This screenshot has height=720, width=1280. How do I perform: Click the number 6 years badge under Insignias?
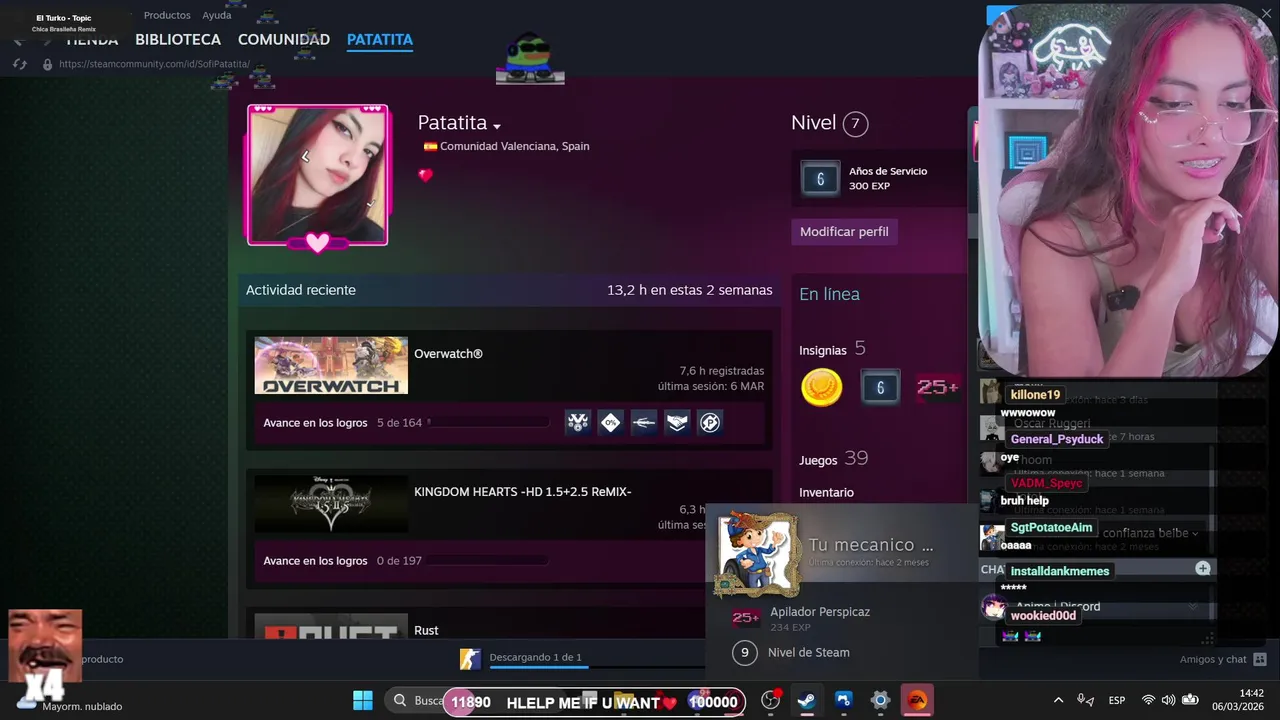pos(880,387)
